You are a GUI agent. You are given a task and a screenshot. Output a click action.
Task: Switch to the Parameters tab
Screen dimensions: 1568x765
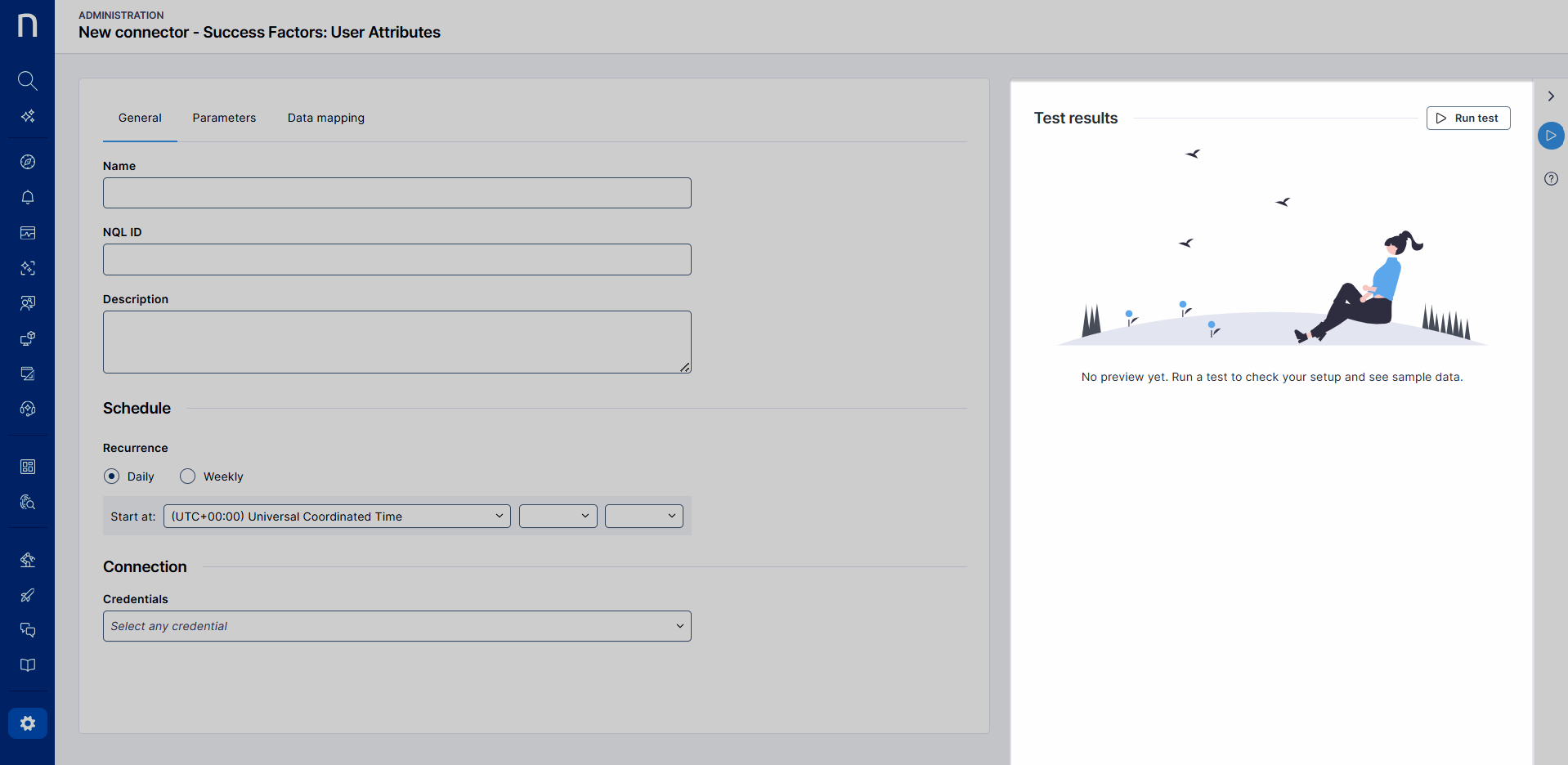tap(224, 118)
